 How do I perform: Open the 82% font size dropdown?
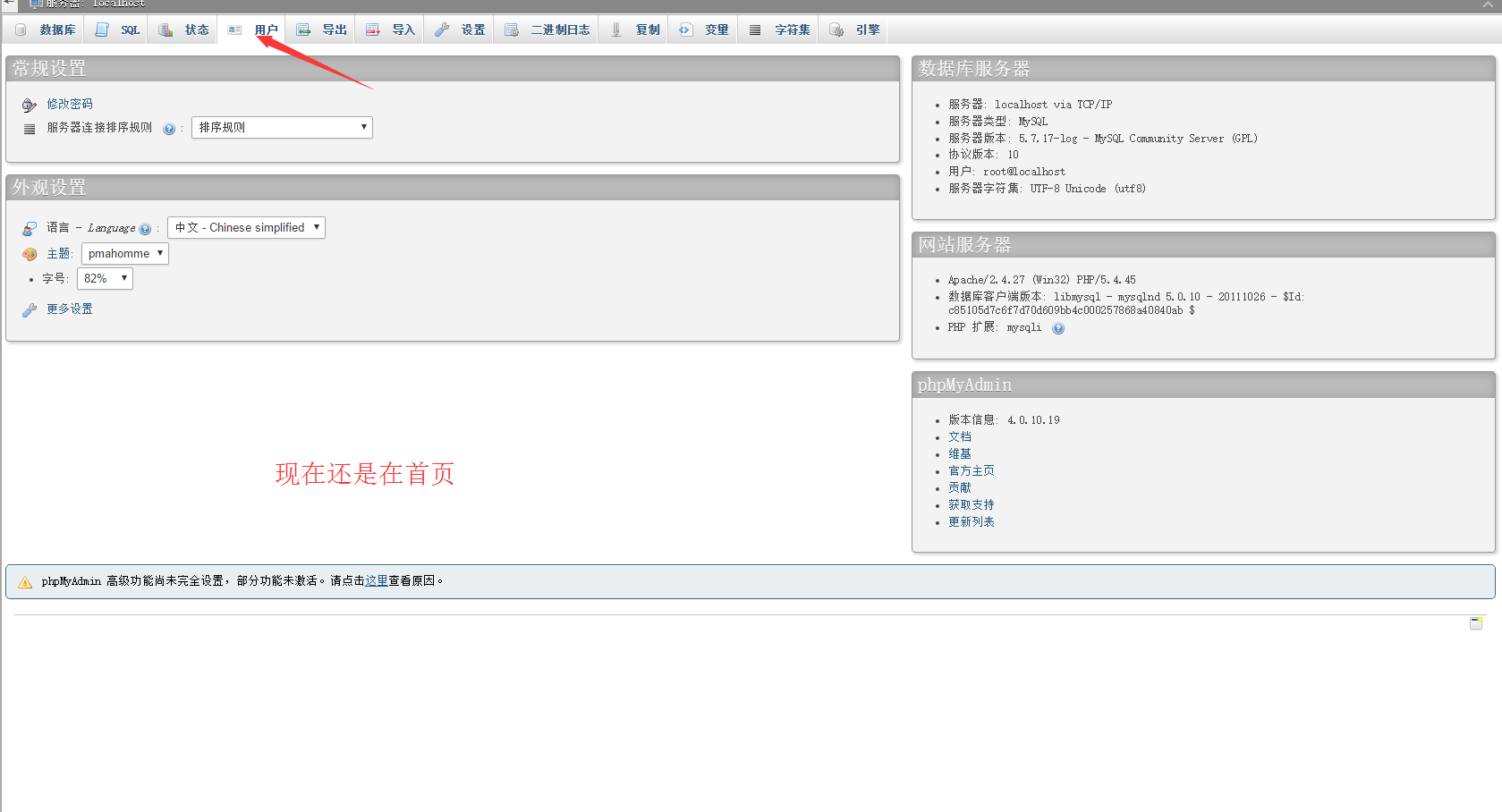coord(105,278)
